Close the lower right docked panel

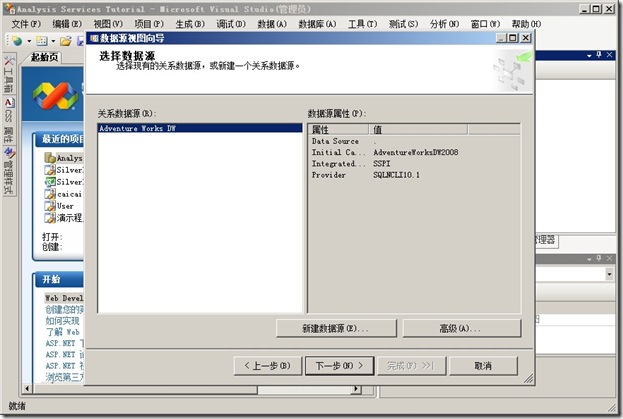pyautogui.click(x=609, y=259)
